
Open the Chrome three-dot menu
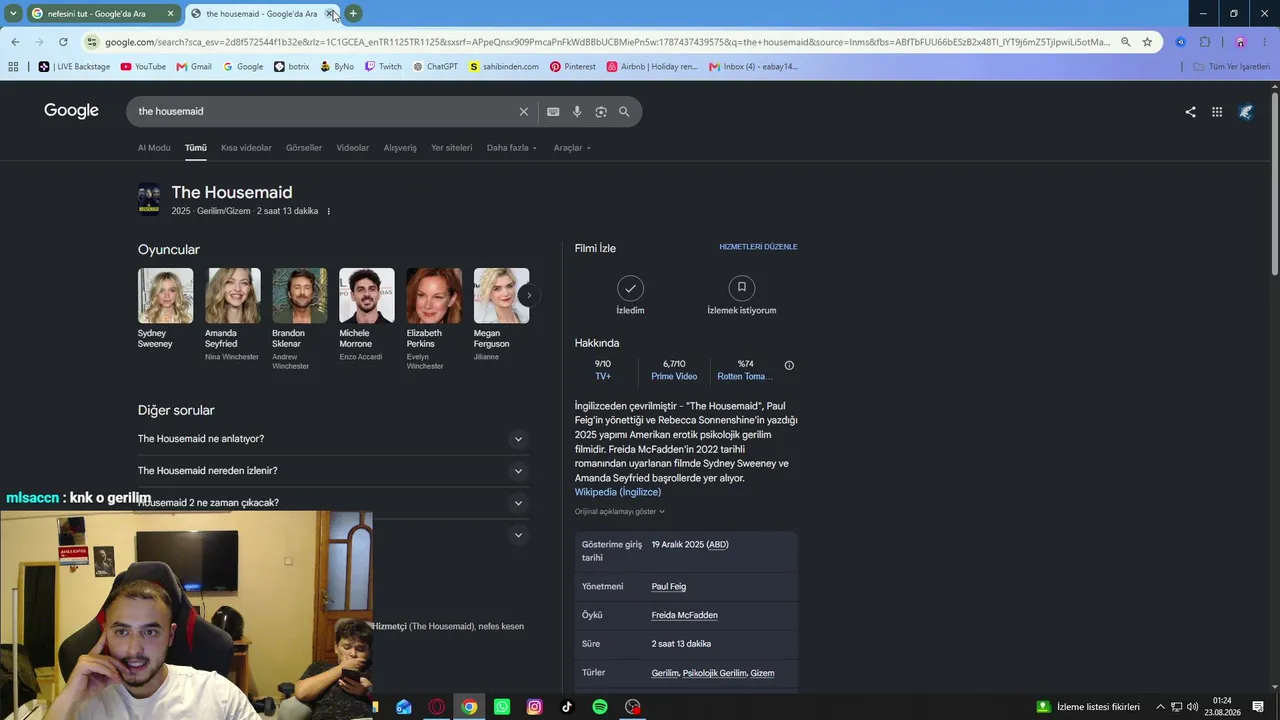1264,42
